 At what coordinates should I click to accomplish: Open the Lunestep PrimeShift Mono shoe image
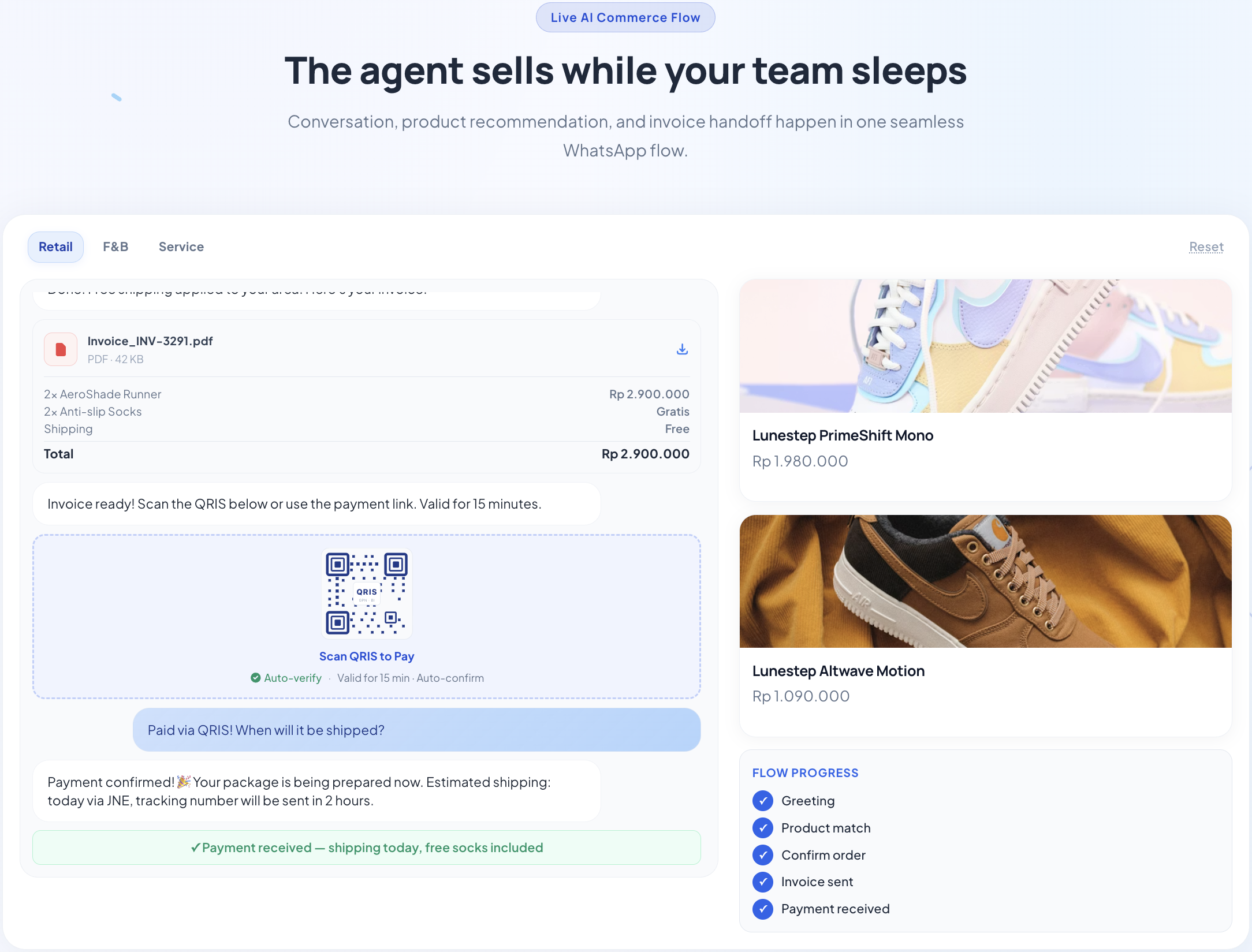985,346
